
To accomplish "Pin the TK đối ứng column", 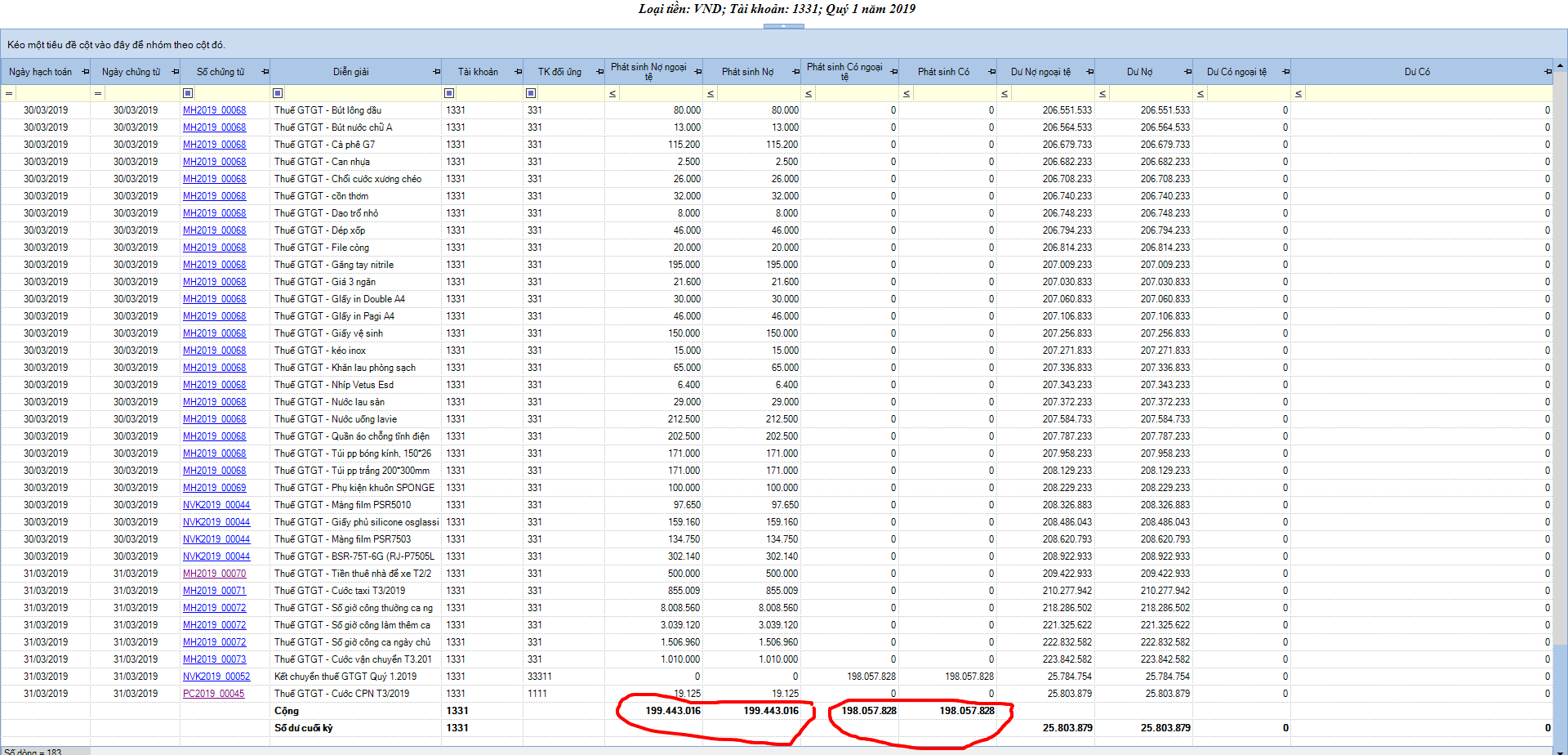I will click(599, 72).
